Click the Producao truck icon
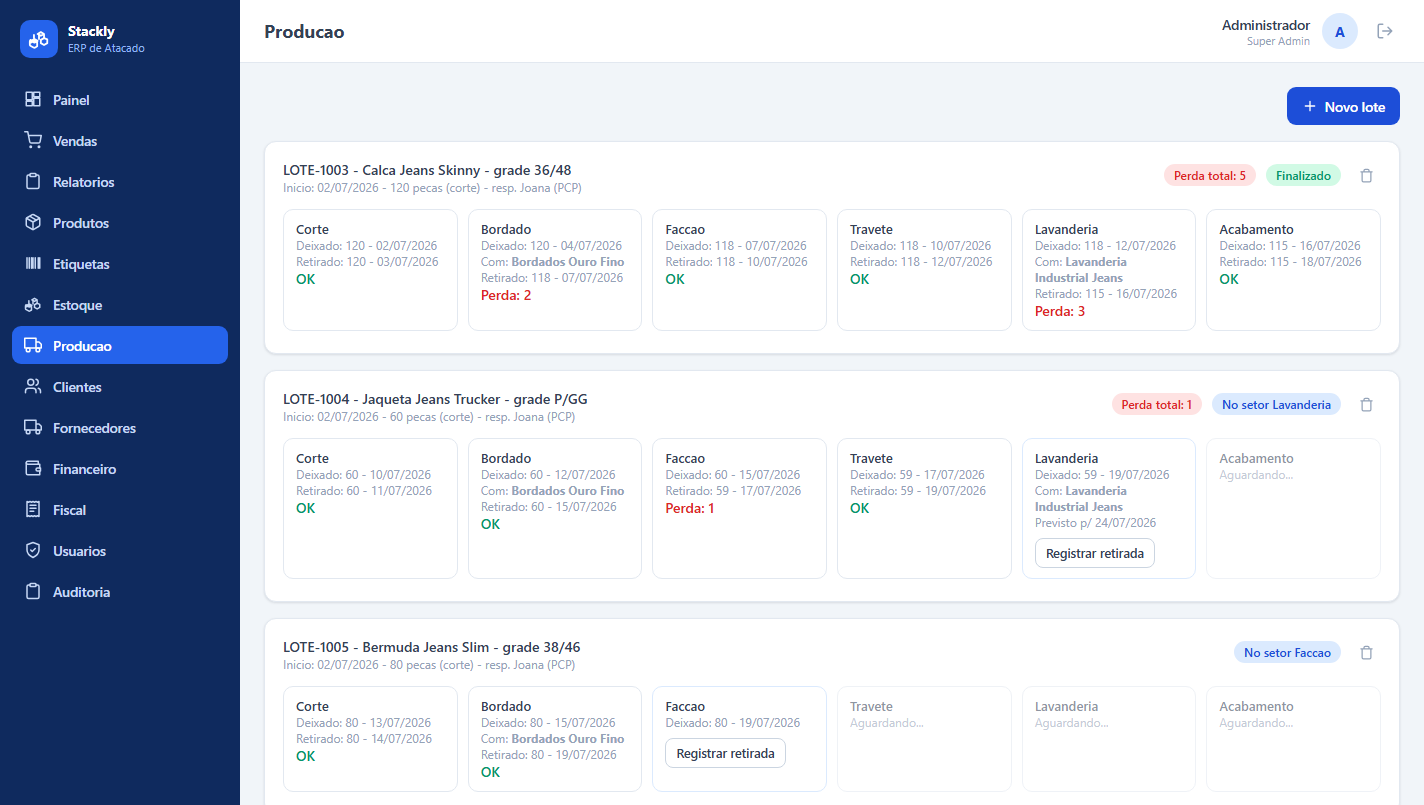Screen dimensions: 1424x805 click(x=33, y=346)
